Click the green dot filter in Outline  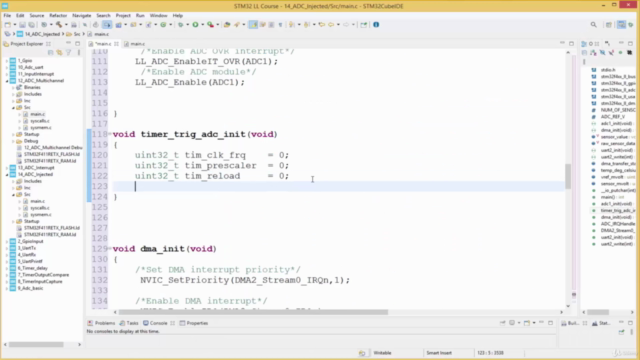[620, 53]
